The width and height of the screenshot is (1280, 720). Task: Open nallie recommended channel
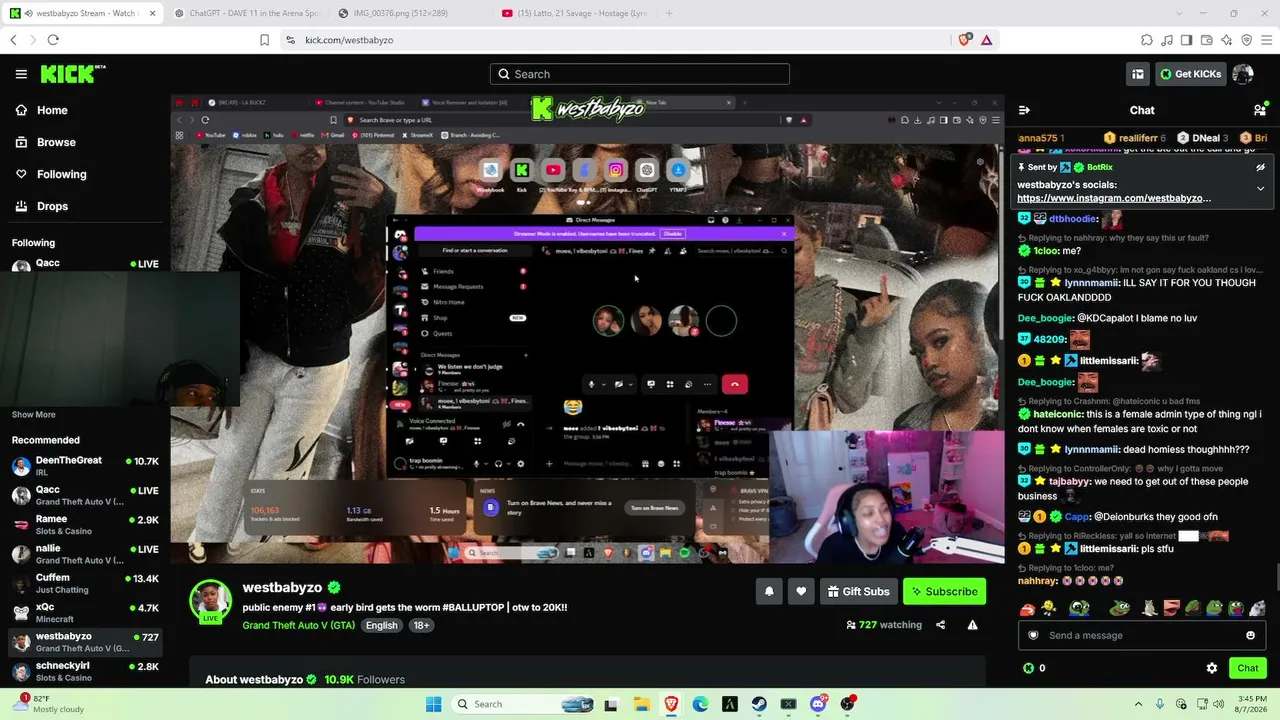click(x=85, y=554)
